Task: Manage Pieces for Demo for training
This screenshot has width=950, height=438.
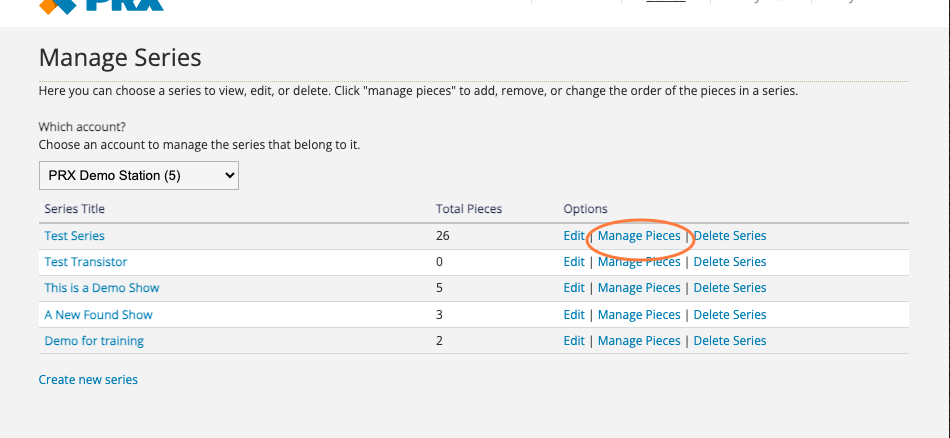Action: 639,340
